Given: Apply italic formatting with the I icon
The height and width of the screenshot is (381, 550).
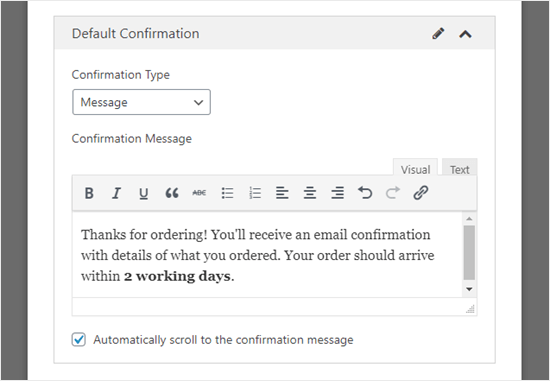Looking at the screenshot, I should (x=116, y=193).
